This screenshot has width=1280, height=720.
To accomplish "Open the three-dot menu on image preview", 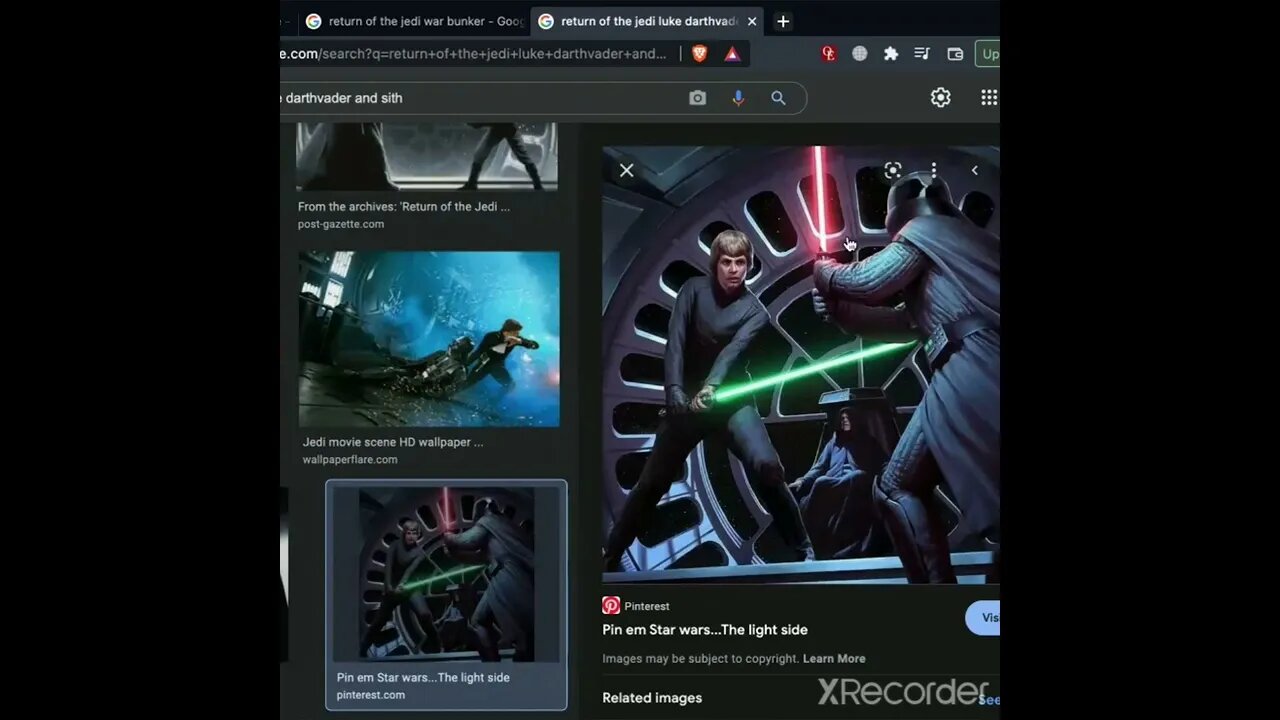I will click(933, 170).
